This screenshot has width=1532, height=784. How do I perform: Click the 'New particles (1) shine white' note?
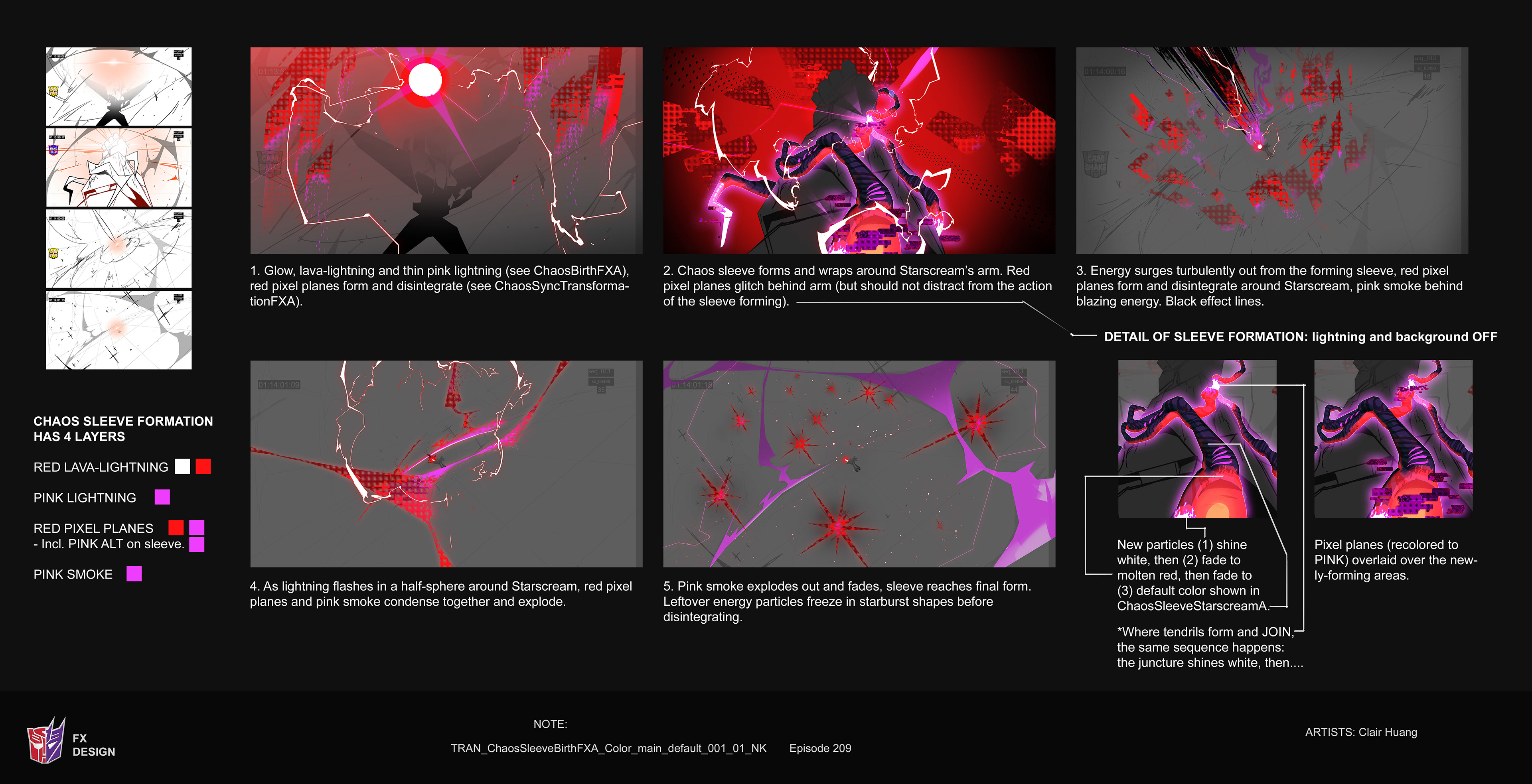(1193, 575)
